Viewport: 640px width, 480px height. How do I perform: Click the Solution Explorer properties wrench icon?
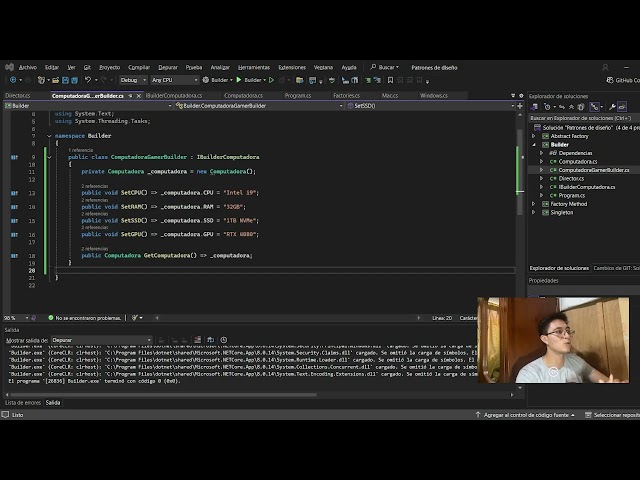click(612, 107)
